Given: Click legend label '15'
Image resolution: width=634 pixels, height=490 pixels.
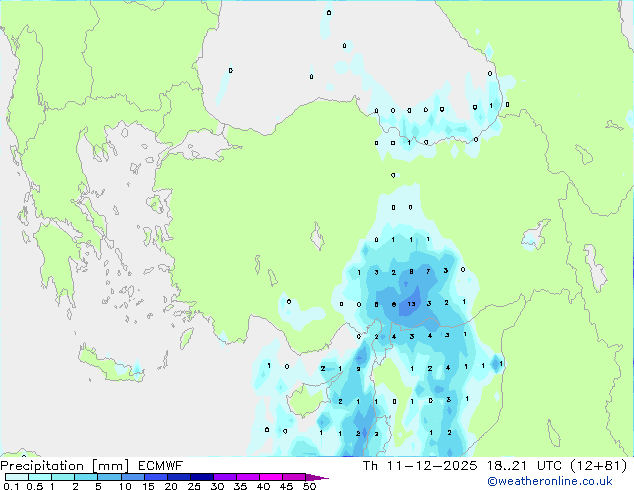Looking at the screenshot, I should [x=148, y=486].
